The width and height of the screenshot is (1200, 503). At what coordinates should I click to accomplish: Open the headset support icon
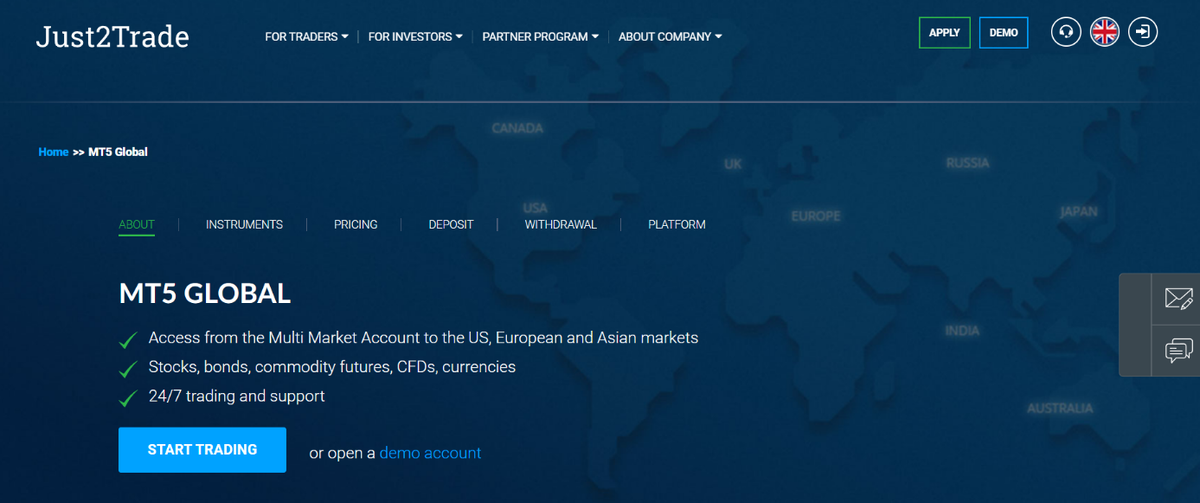pos(1066,32)
